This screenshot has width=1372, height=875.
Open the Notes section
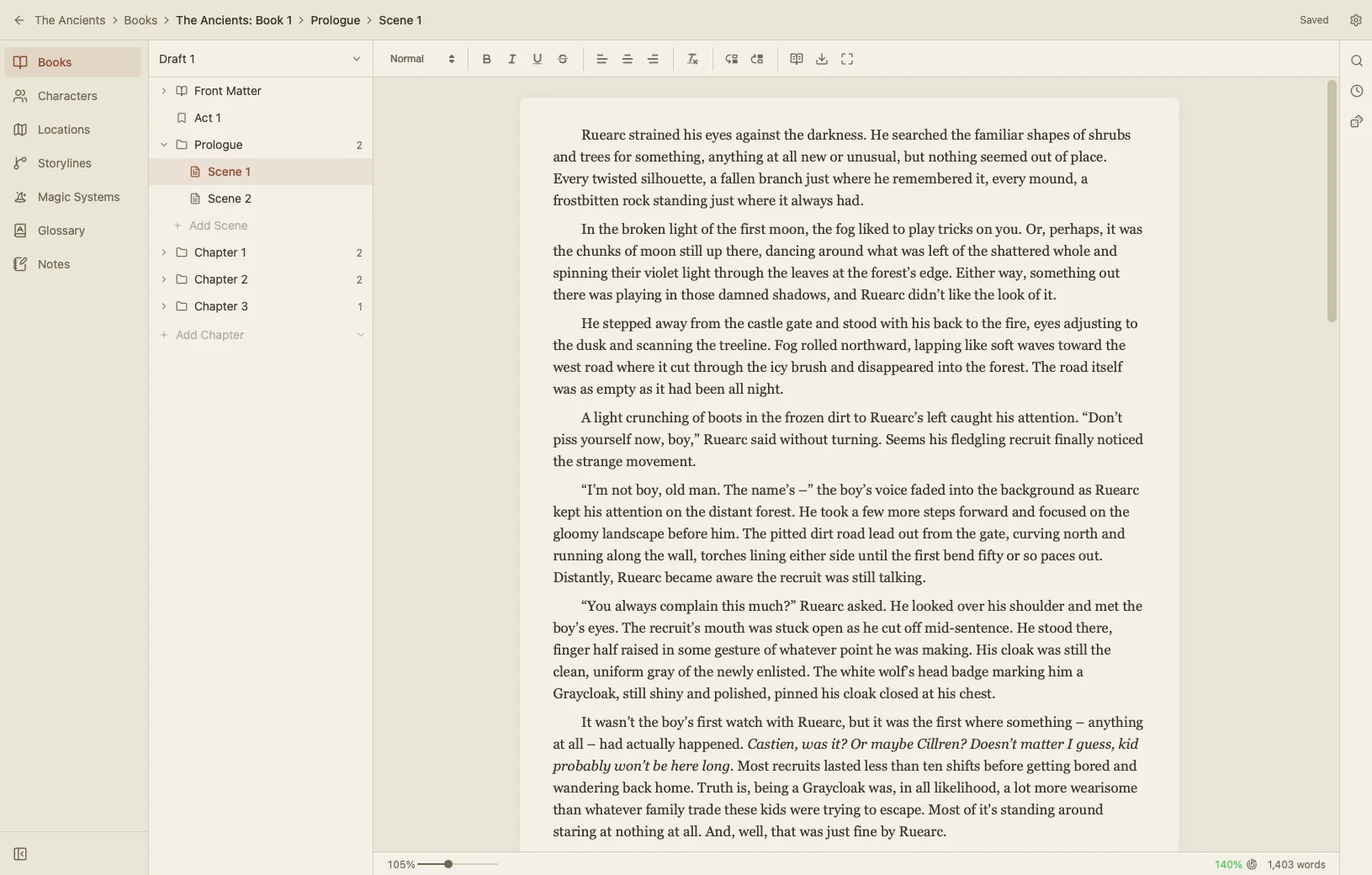pyautogui.click(x=72, y=264)
